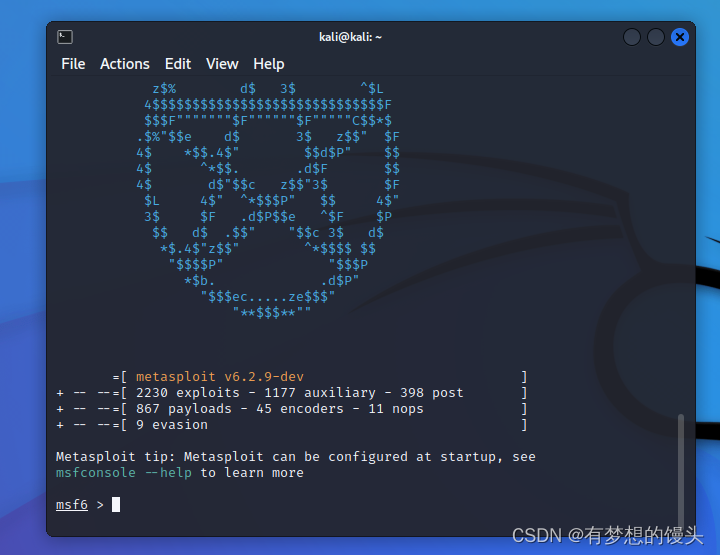Screen dimensions: 720x555
Task: Close the terminal with the blue X button
Action: [680, 37]
